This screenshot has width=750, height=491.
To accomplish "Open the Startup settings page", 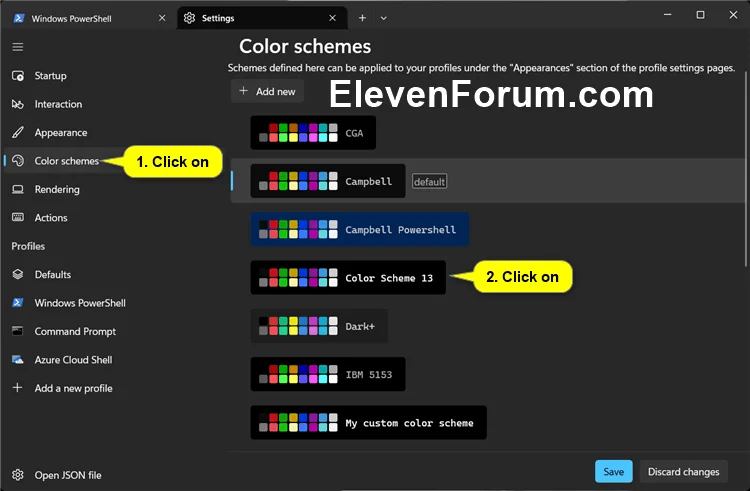I will 115,76.
